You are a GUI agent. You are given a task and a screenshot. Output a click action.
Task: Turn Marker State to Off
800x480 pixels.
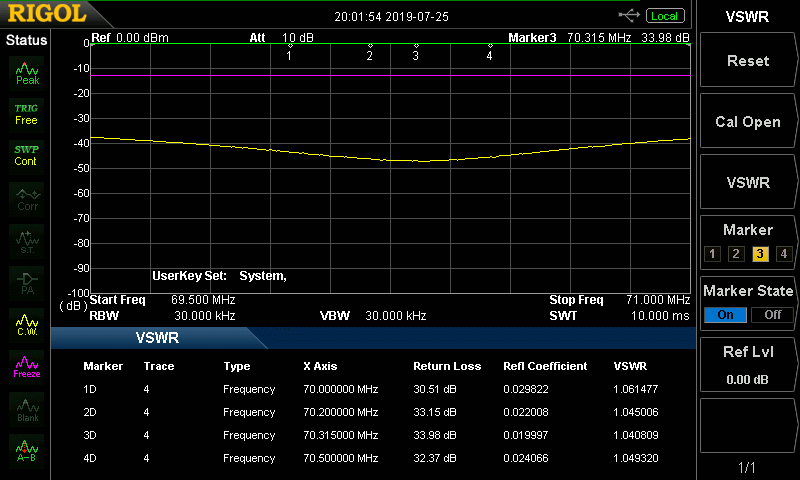click(x=772, y=314)
